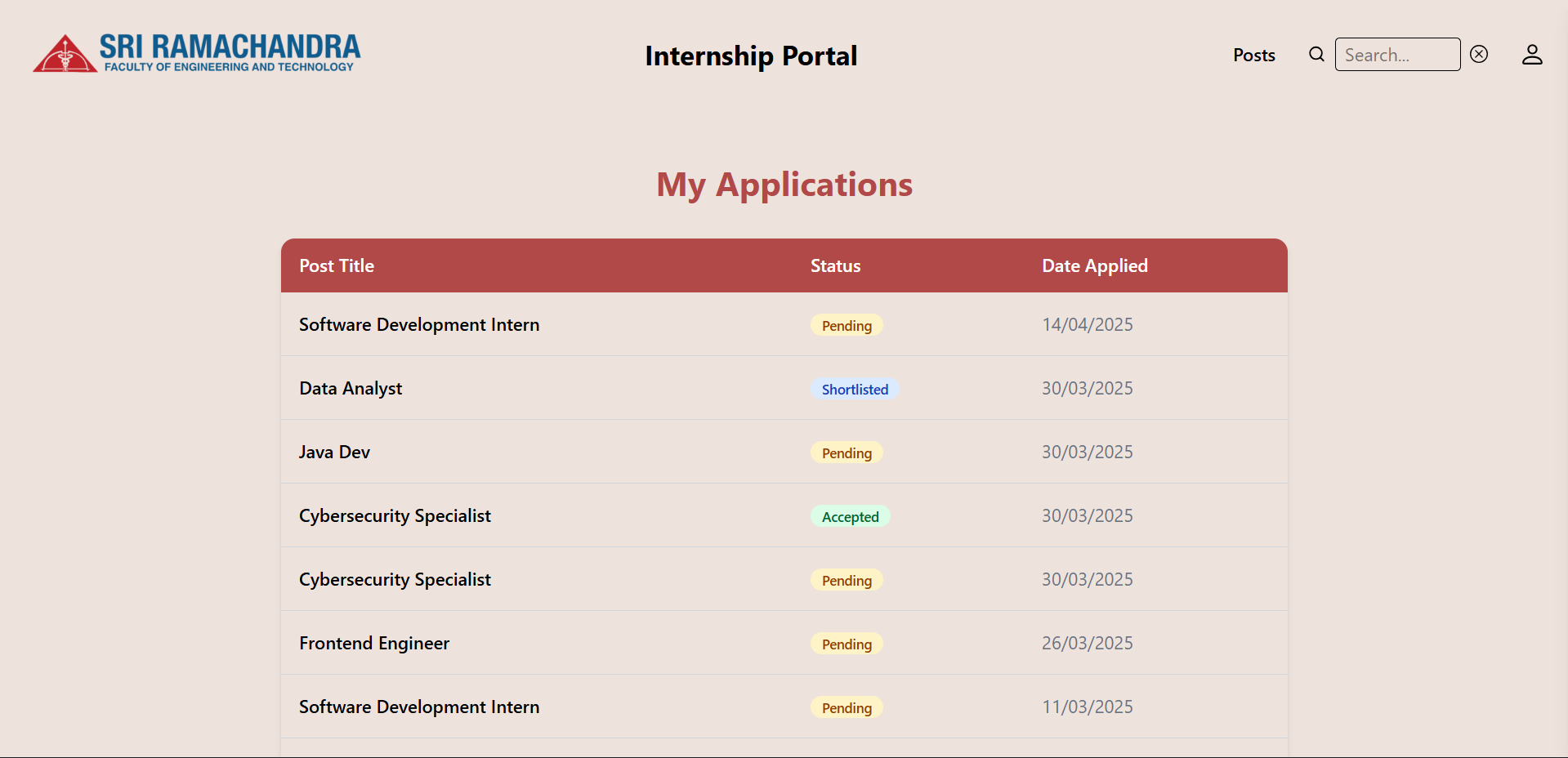The height and width of the screenshot is (758, 1568).
Task: Click Pending badge for Java Dev
Action: pyautogui.click(x=847, y=453)
